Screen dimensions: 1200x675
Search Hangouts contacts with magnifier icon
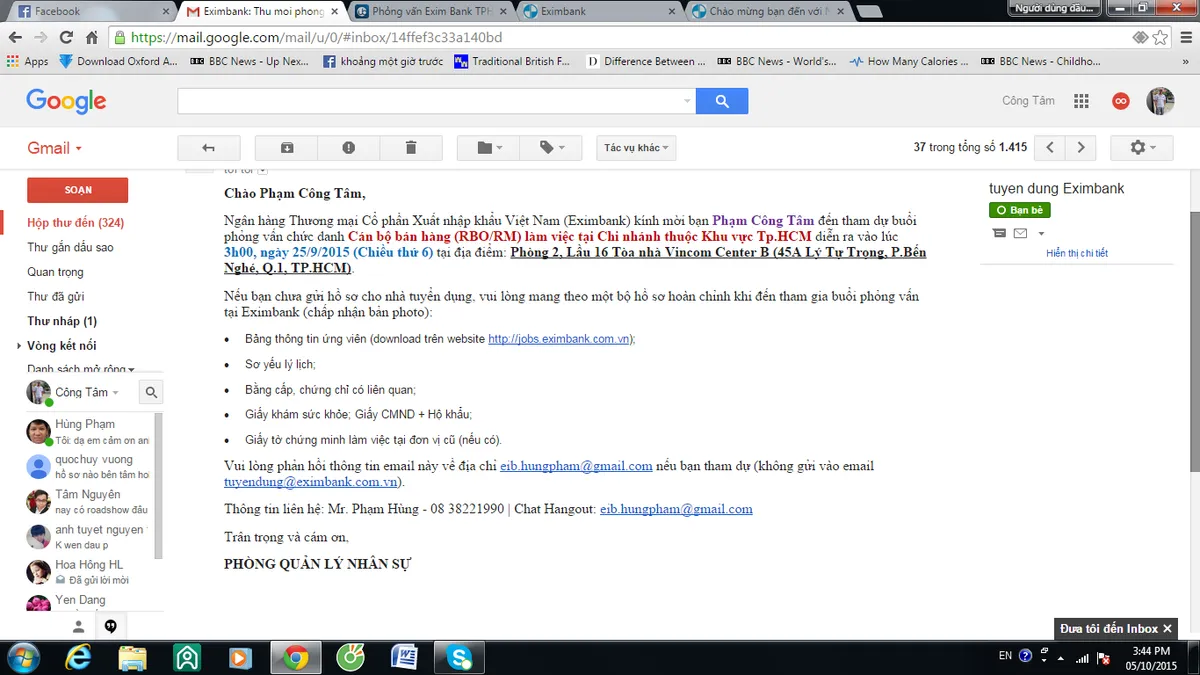pyautogui.click(x=150, y=393)
